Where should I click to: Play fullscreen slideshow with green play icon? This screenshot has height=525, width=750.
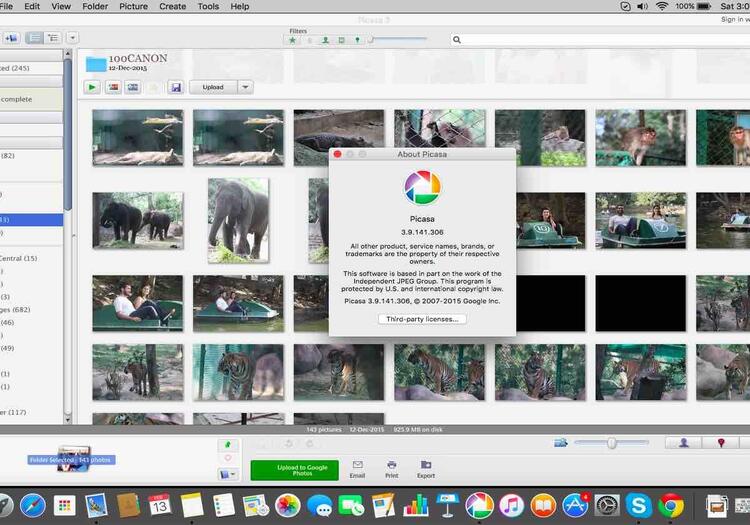click(92, 87)
